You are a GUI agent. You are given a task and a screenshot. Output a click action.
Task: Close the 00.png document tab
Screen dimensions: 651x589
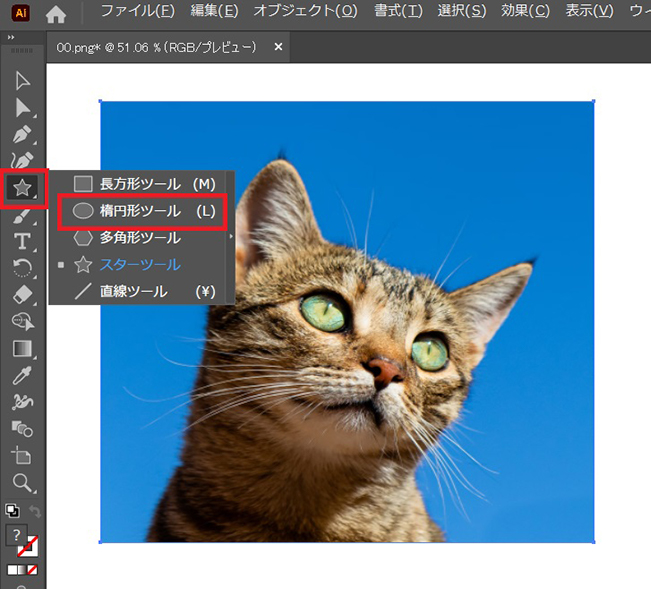(278, 47)
